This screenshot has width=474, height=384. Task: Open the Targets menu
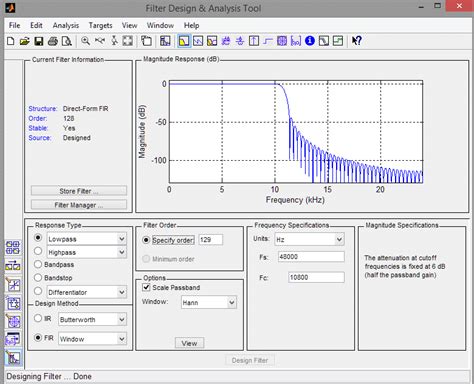[x=100, y=25]
